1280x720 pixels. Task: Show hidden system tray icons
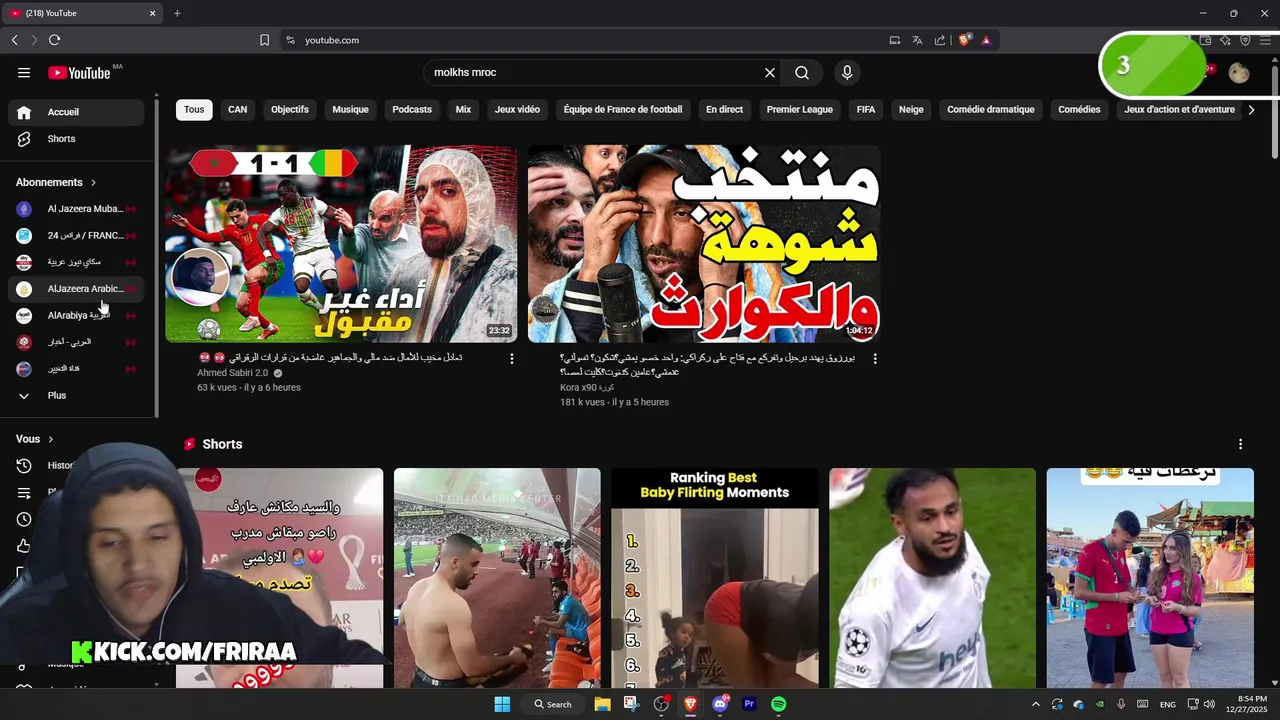1035,704
